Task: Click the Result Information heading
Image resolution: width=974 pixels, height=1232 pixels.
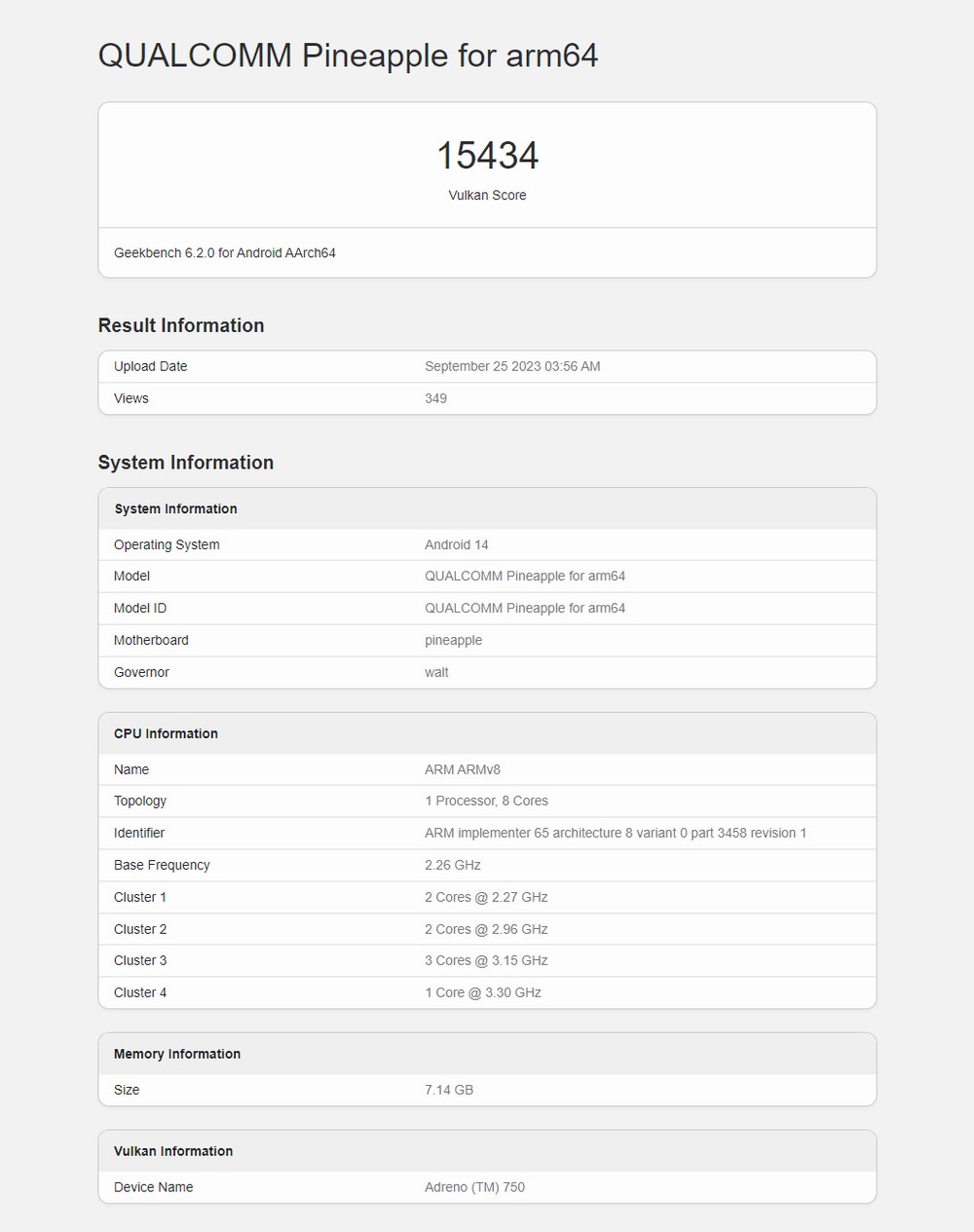Action: click(181, 325)
